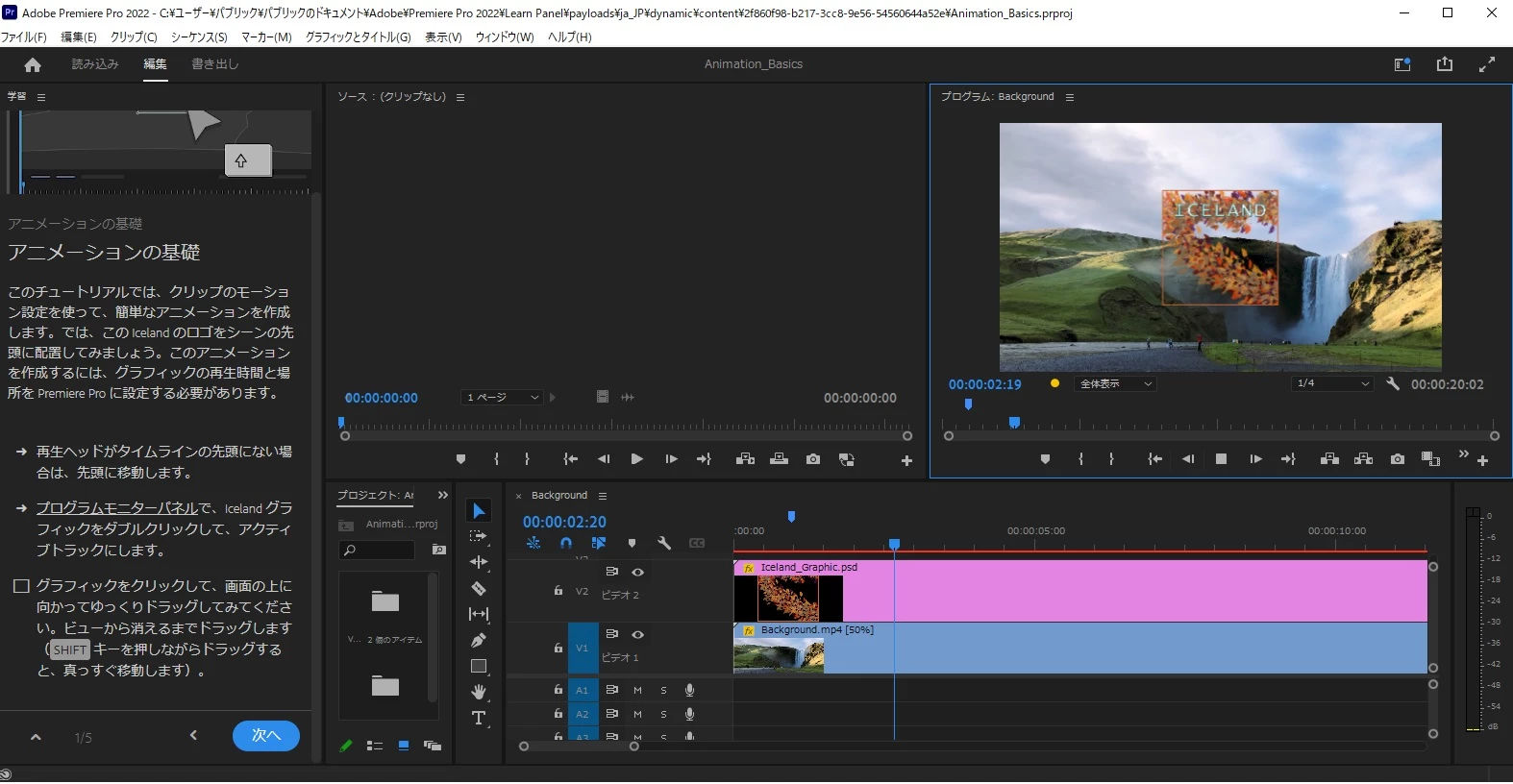Select the Rectangle tool
The width and height of the screenshot is (1513, 784).
[479, 666]
